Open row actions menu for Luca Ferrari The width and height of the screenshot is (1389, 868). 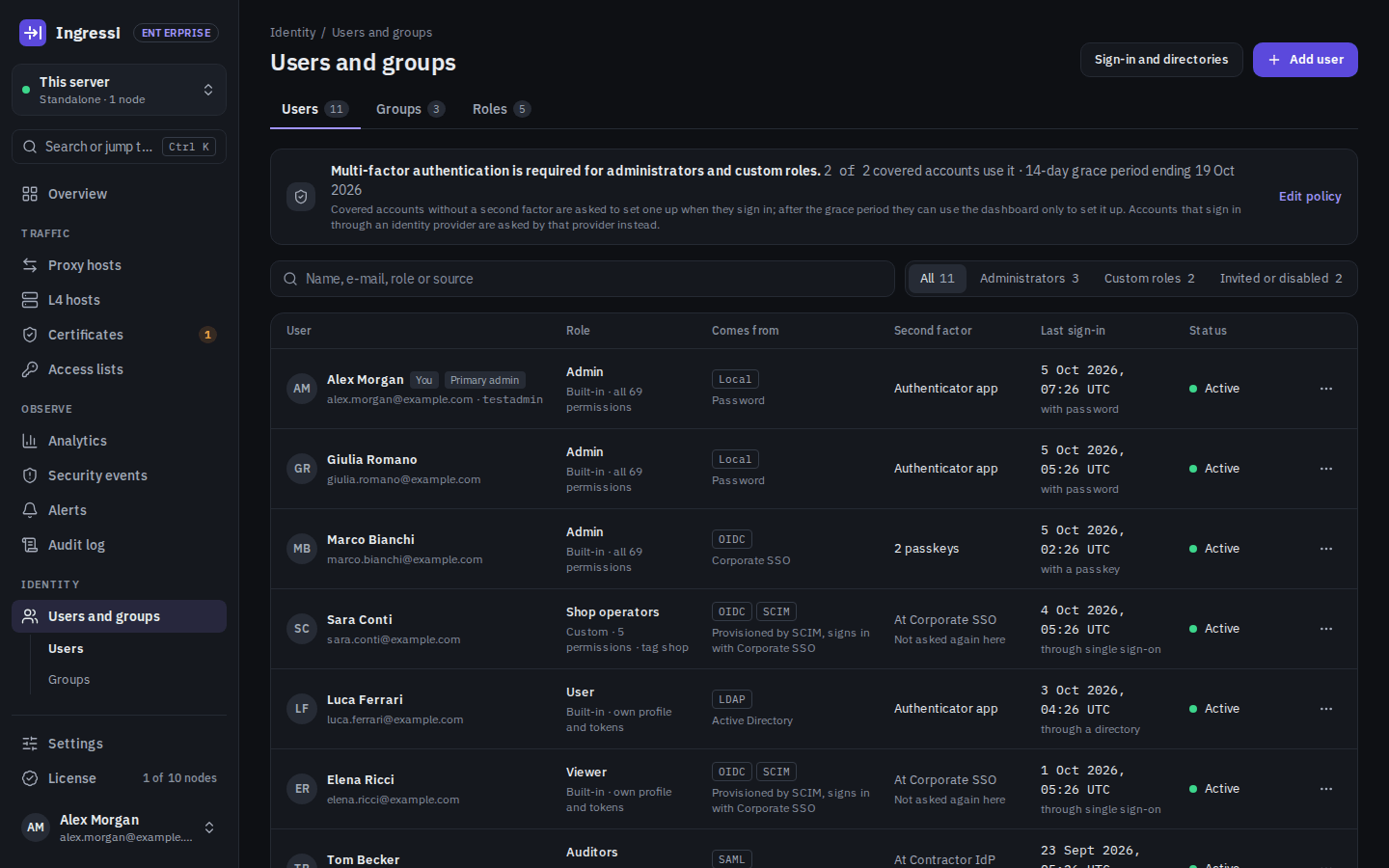coord(1326,709)
